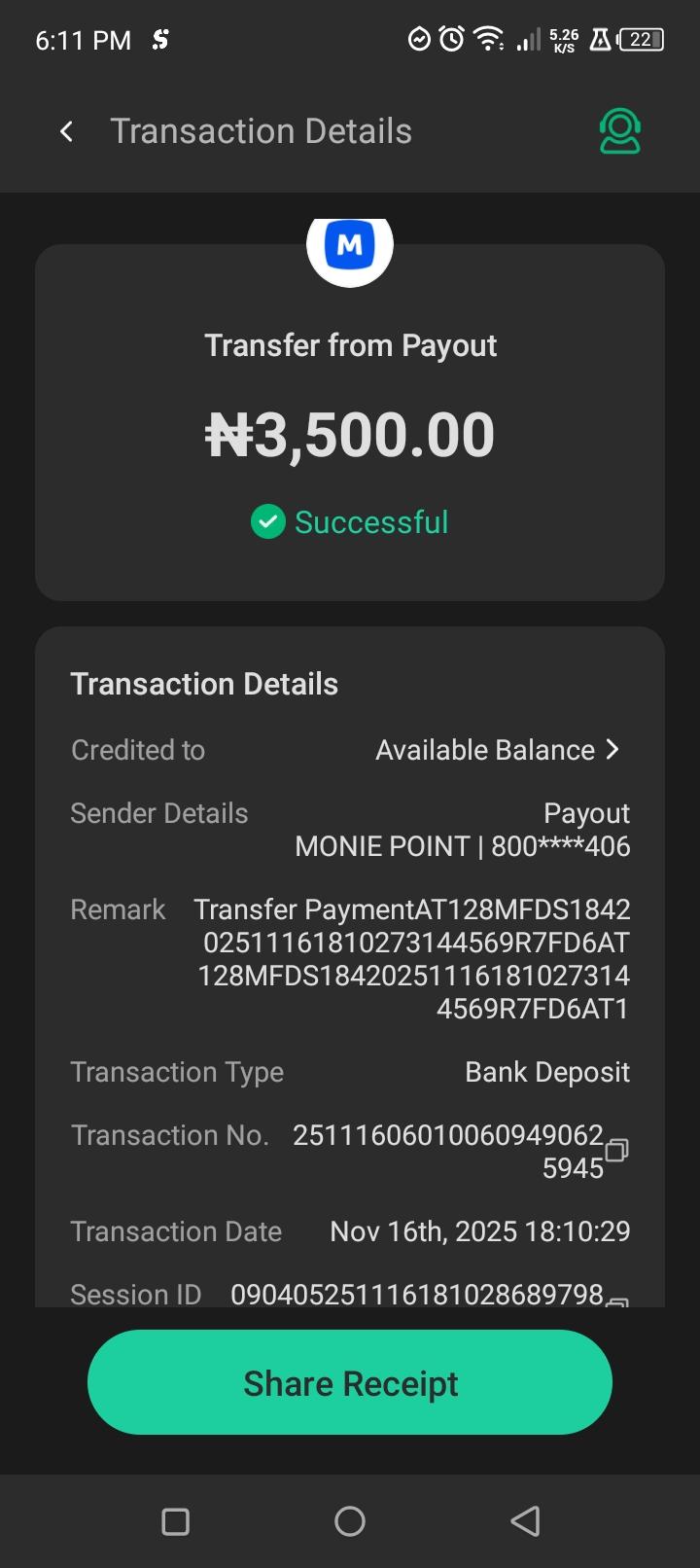700x1568 pixels.
Task: Tap the Remark transfer payment text
Action: [x=413, y=958]
